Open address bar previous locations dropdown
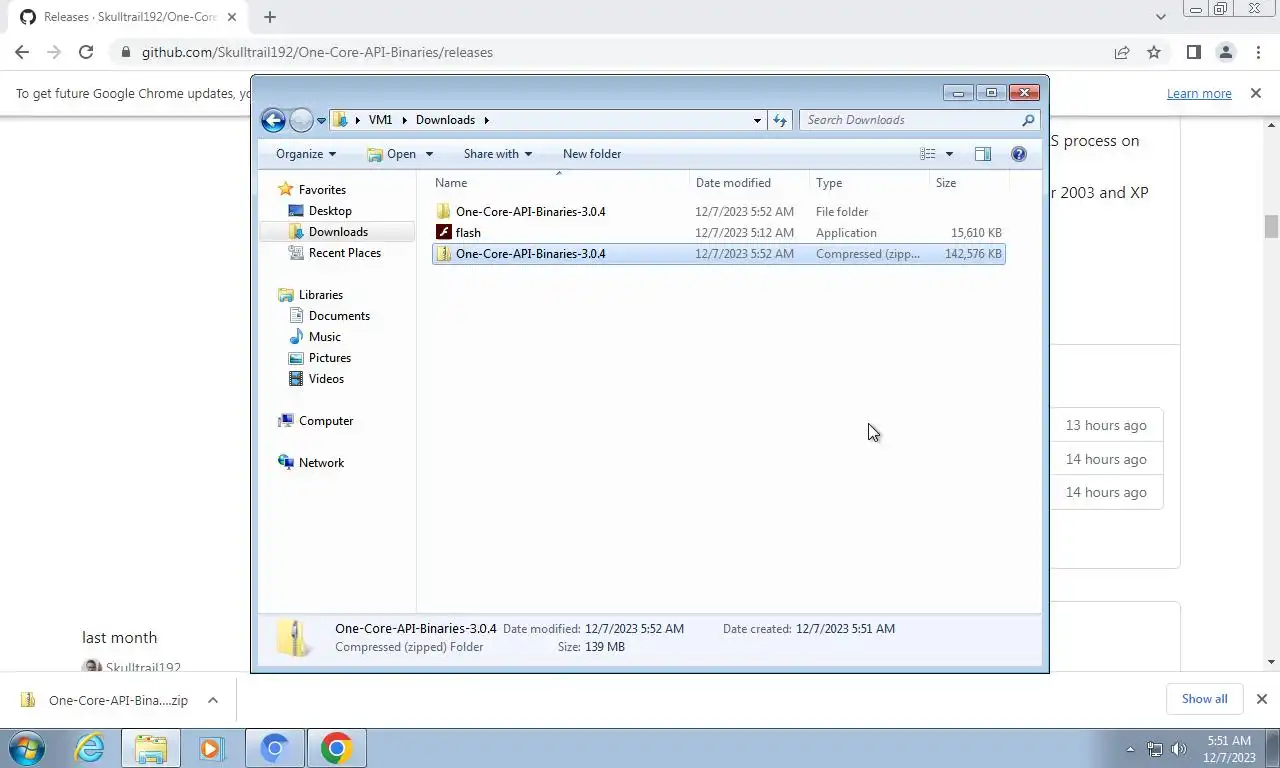This screenshot has height=768, width=1280. (757, 120)
